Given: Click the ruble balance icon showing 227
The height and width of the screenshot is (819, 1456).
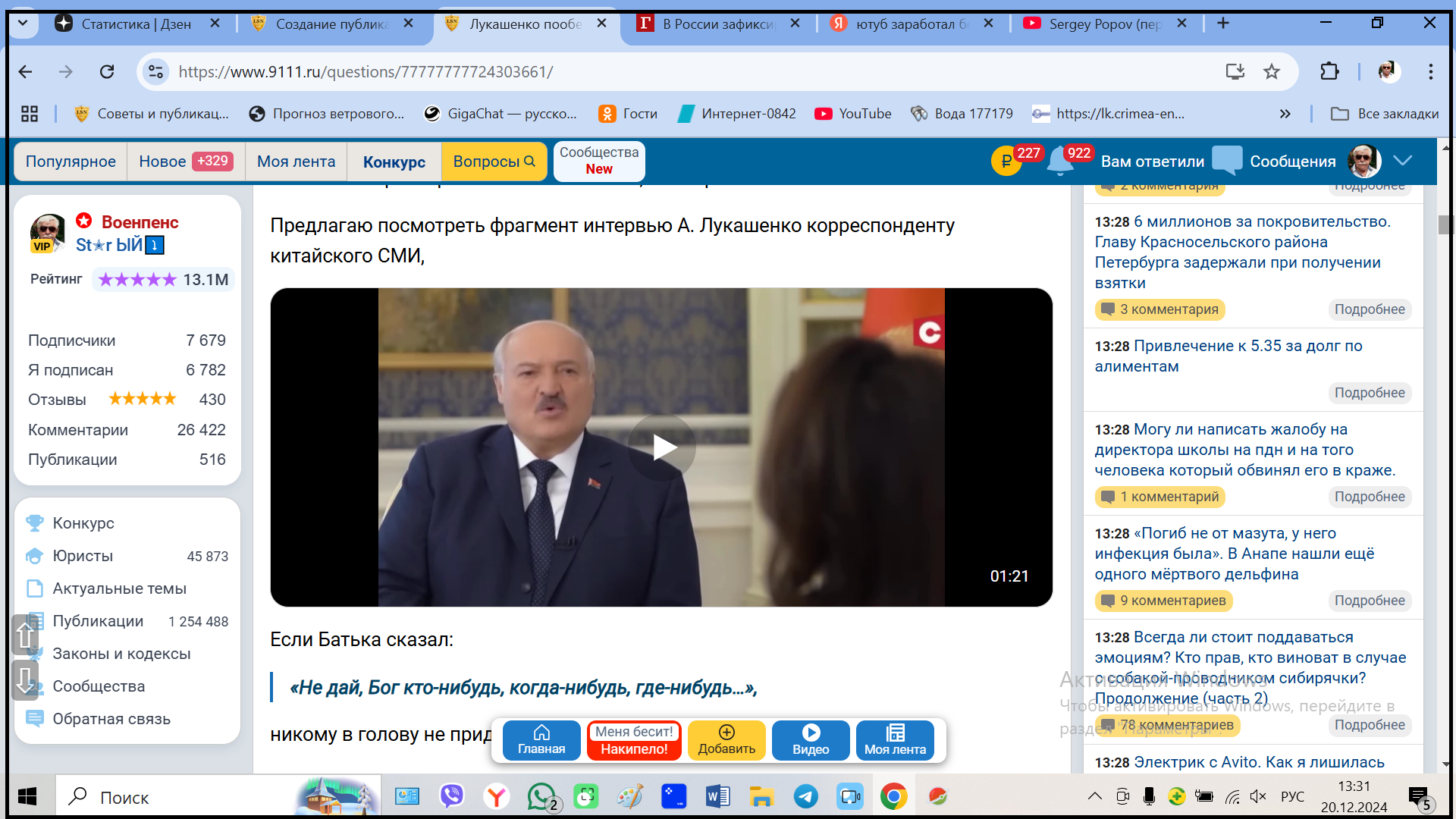Looking at the screenshot, I should click(x=1006, y=160).
